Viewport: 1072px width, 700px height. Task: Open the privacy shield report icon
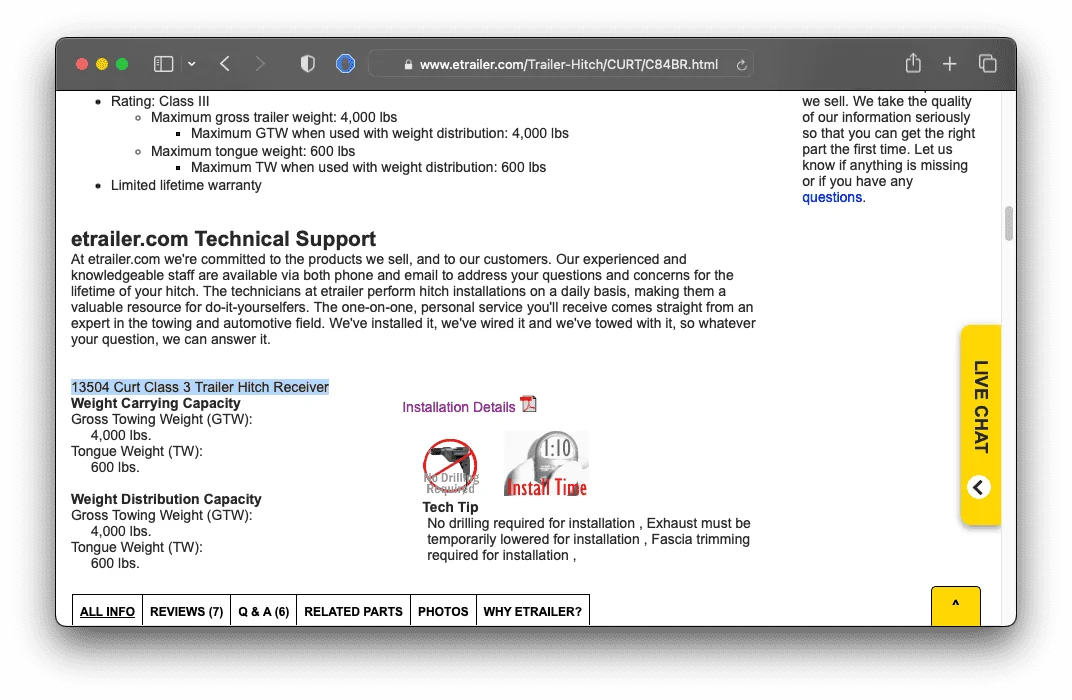coord(308,64)
